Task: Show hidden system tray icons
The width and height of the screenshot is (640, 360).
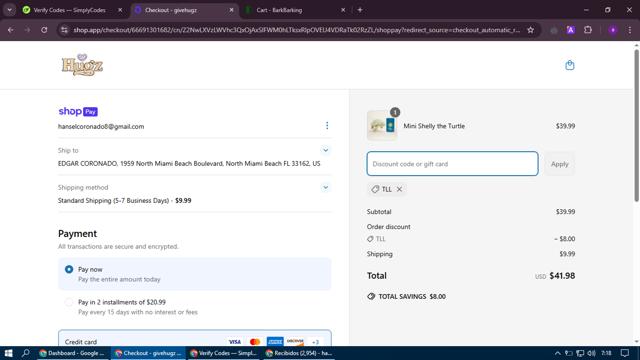Action: 558,353
